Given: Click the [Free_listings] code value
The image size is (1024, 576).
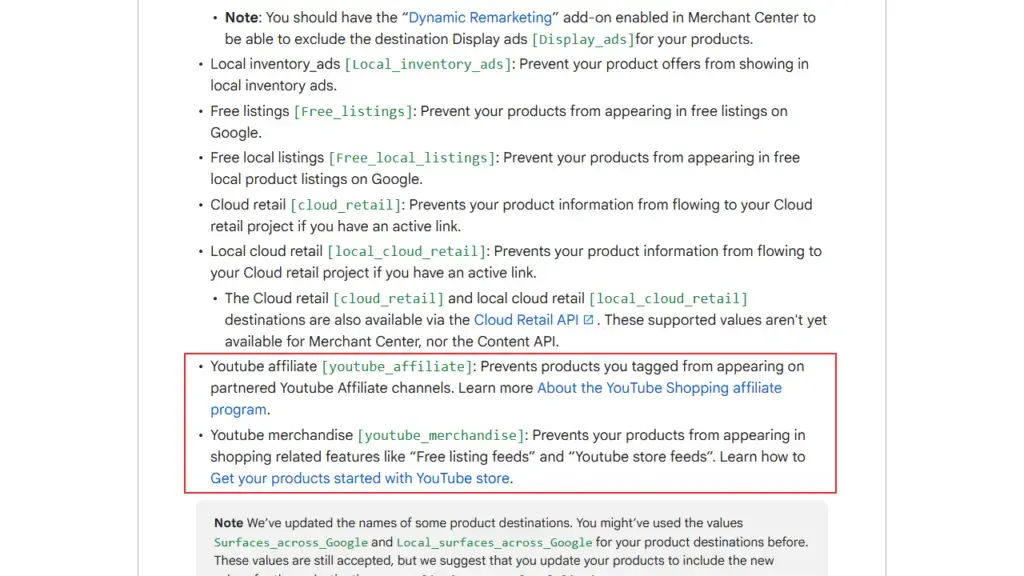Looking at the screenshot, I should pyautogui.click(x=352, y=112).
